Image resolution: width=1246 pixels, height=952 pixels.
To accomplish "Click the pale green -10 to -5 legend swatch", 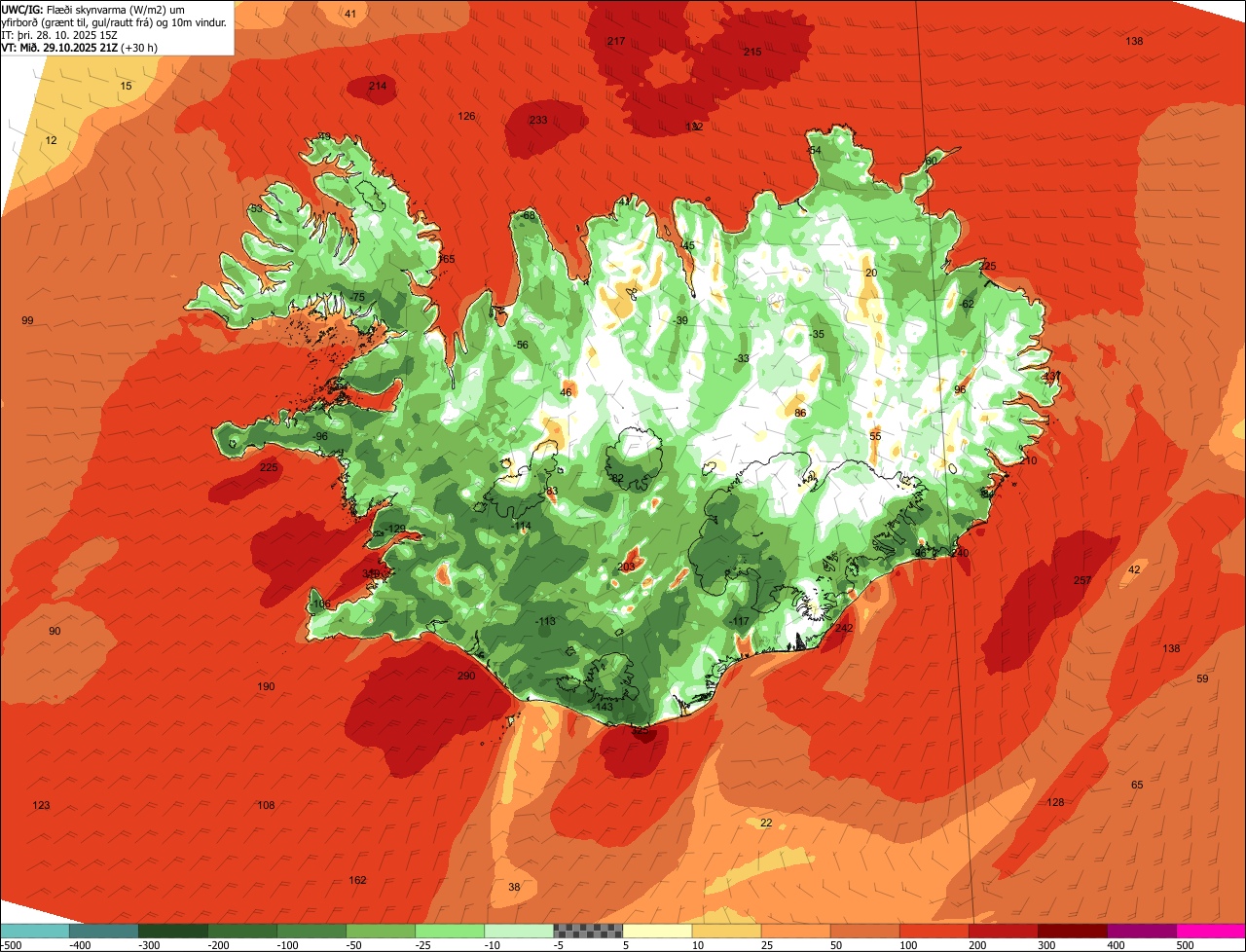I will [519, 931].
